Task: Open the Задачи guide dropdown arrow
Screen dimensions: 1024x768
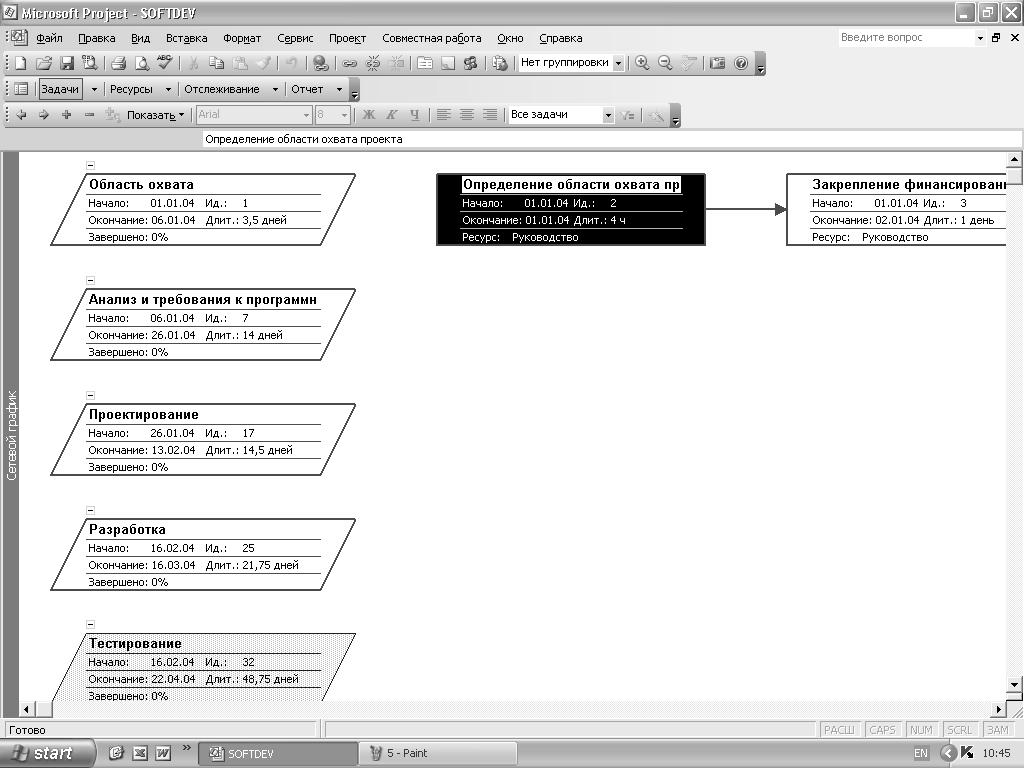Action: (x=94, y=89)
